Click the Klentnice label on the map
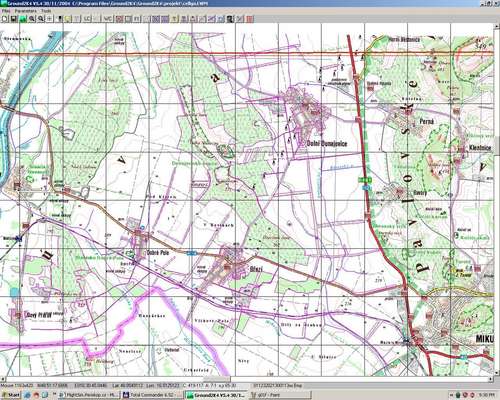The height and width of the screenshot is (400, 500). click(x=480, y=148)
